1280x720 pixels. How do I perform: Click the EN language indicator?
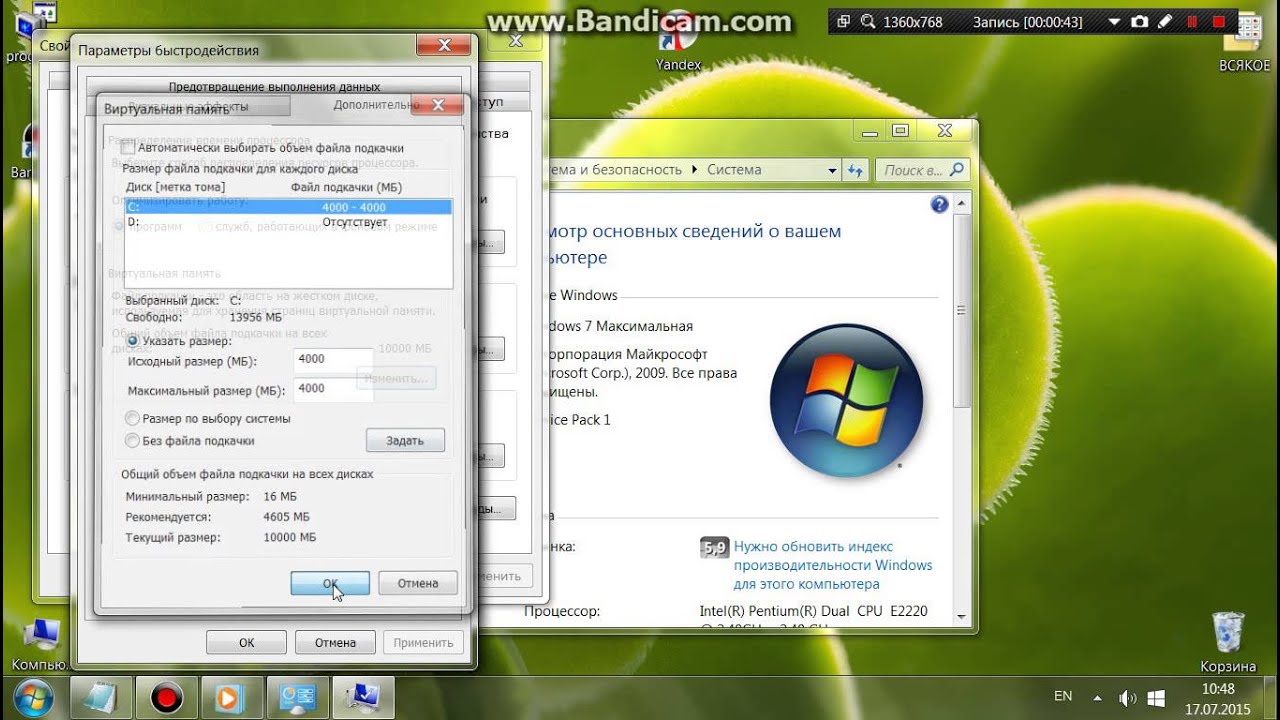tap(1063, 696)
